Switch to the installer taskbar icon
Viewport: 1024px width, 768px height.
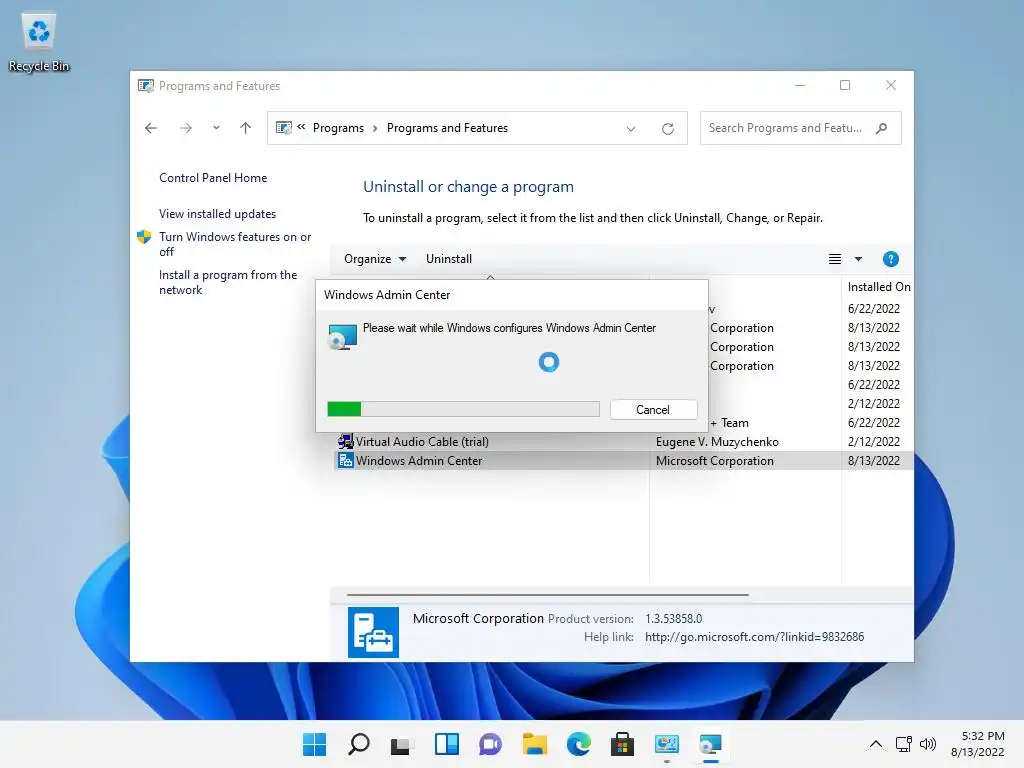[711, 744]
